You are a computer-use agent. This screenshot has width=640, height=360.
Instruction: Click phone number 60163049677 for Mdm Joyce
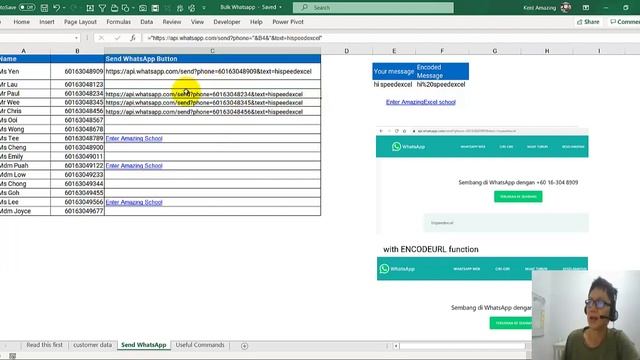[x=77, y=211]
